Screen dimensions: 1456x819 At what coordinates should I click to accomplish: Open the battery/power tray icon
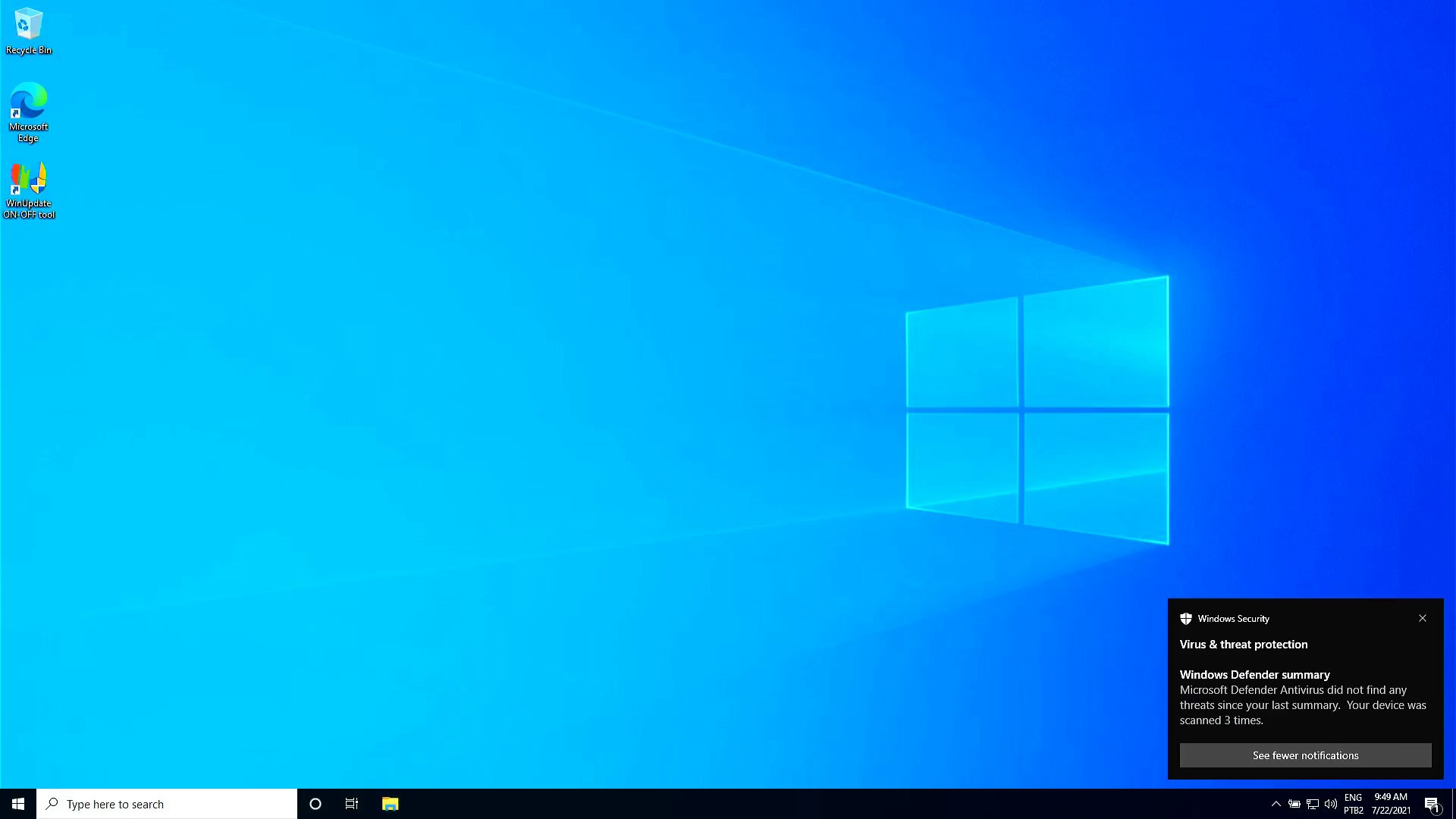(x=1294, y=804)
